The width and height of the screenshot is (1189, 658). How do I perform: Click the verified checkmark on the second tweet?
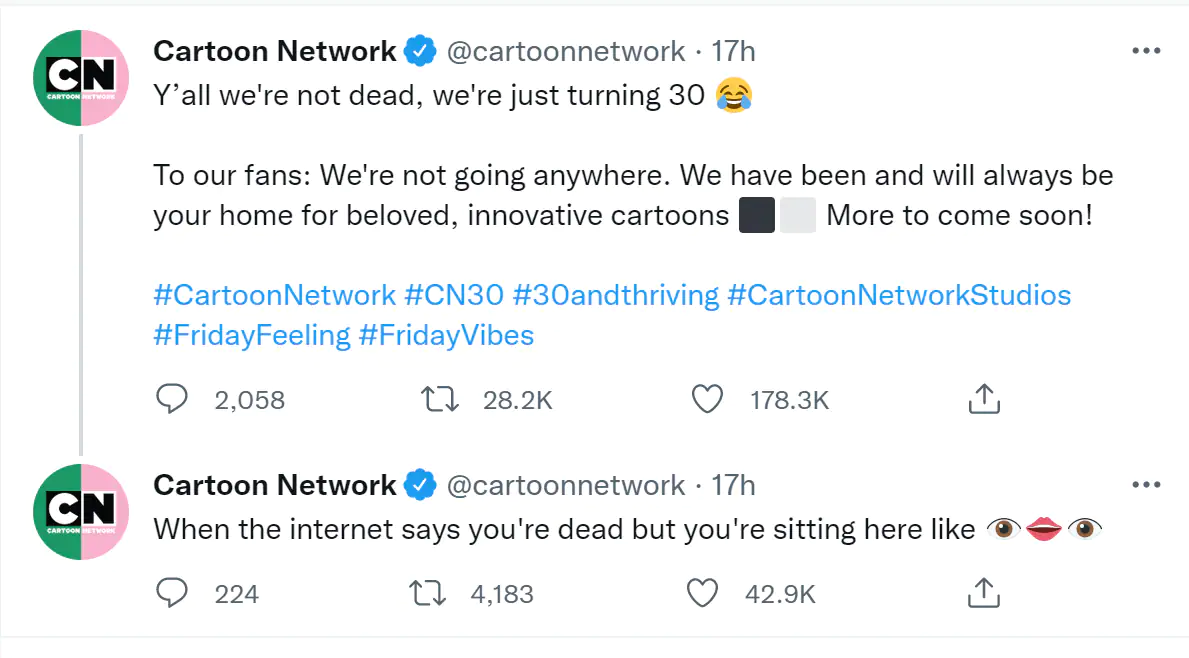422,485
